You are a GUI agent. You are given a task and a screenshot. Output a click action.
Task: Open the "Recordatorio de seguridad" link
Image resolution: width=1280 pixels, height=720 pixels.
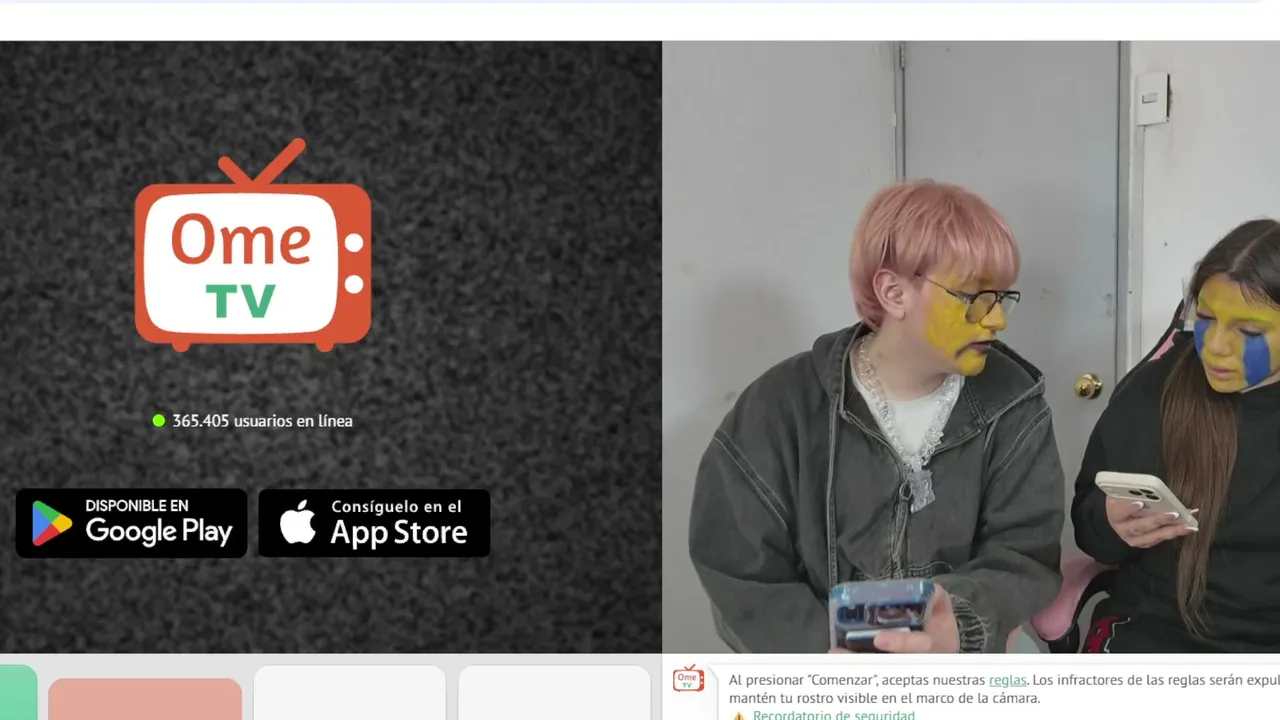coord(833,715)
